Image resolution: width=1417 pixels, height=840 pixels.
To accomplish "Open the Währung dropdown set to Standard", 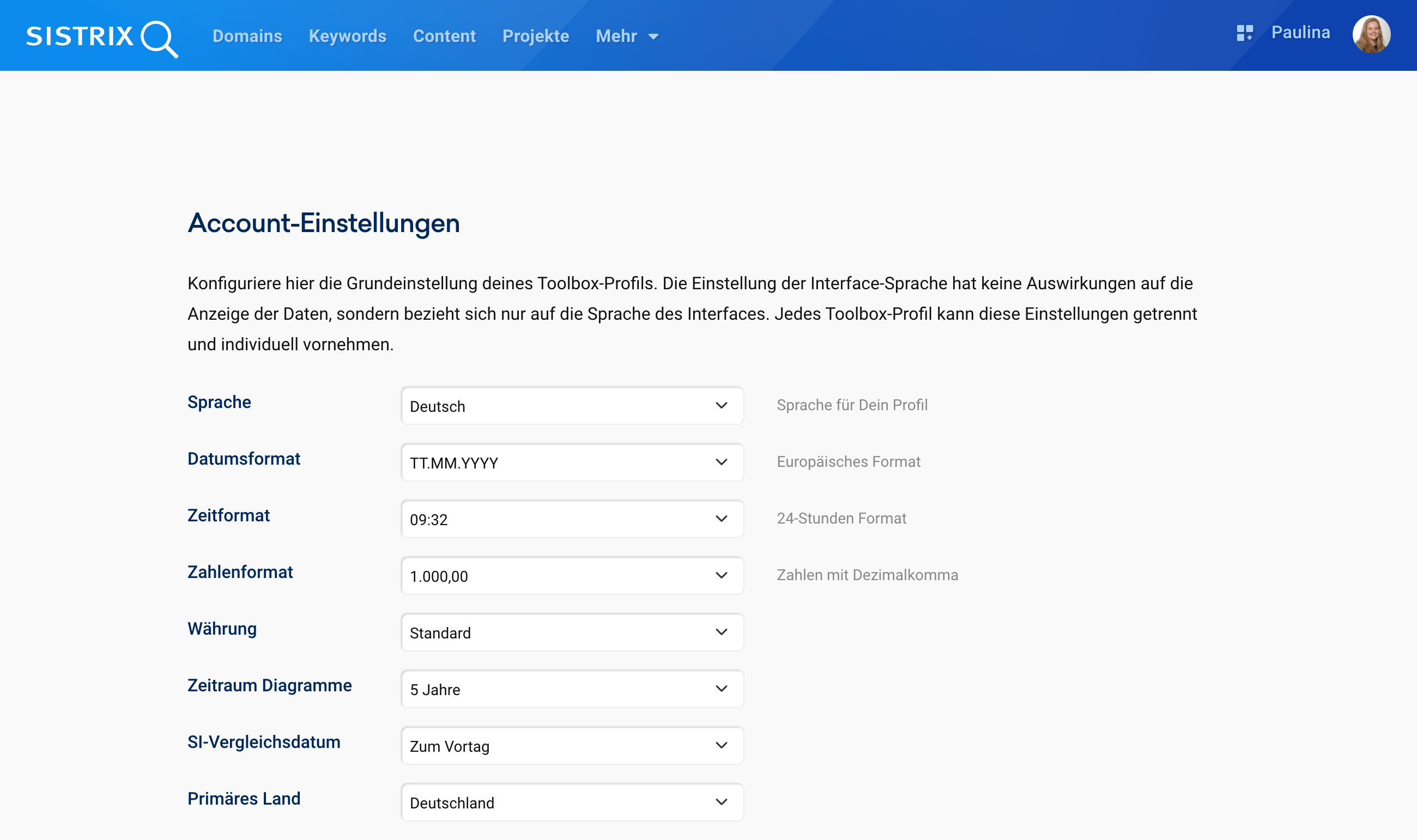I will coord(572,632).
